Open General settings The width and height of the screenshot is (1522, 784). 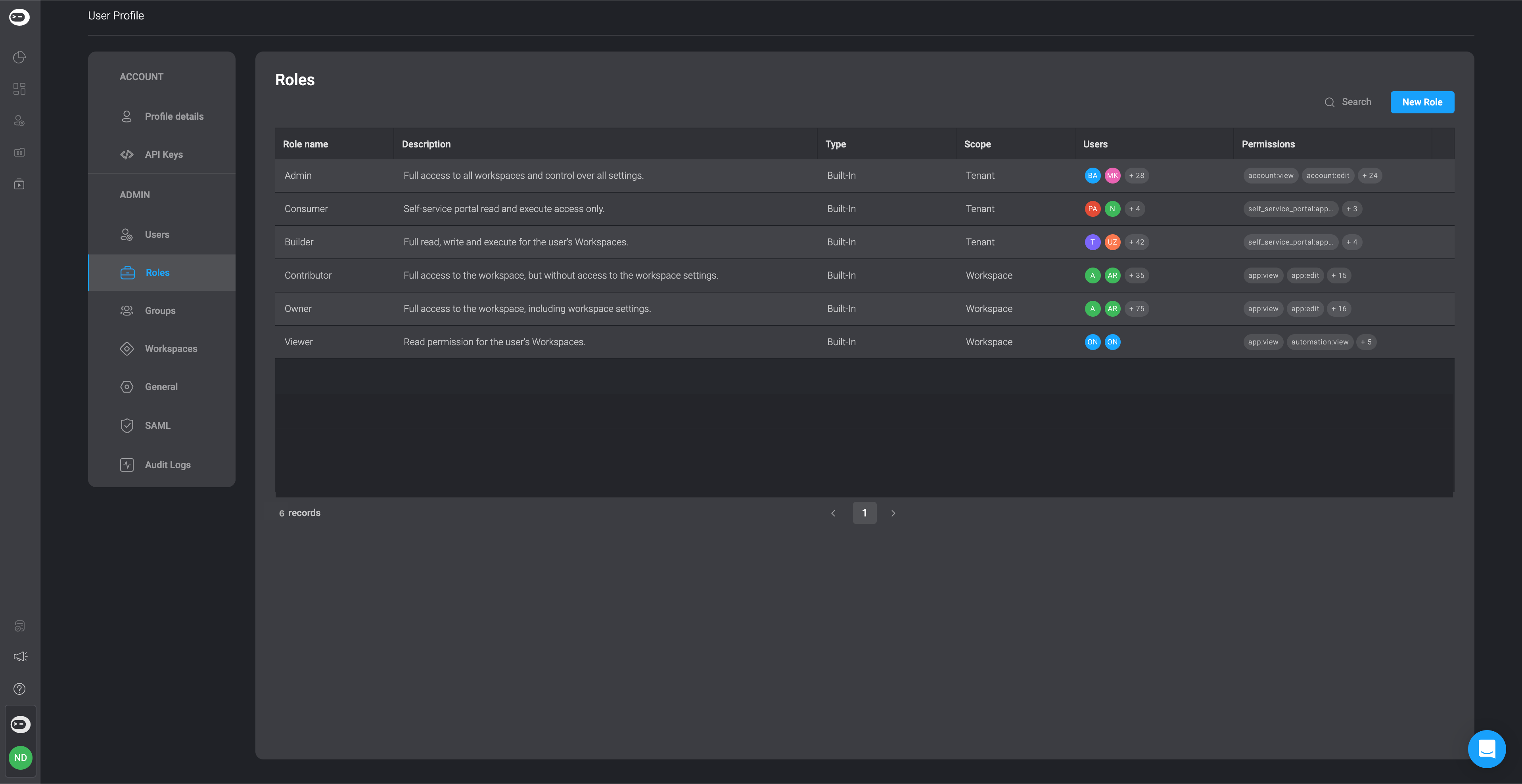[162, 387]
